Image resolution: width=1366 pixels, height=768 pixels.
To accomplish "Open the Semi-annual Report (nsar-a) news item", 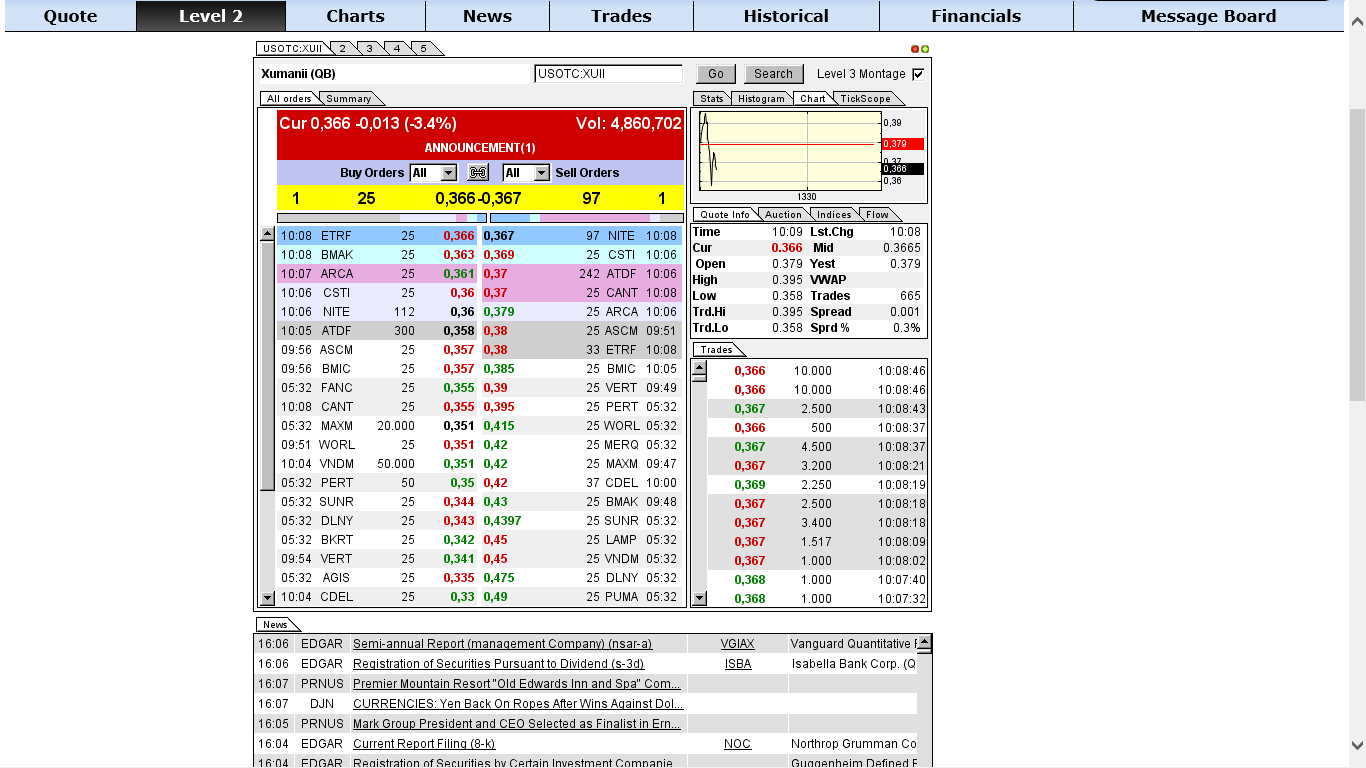I will pos(502,644).
